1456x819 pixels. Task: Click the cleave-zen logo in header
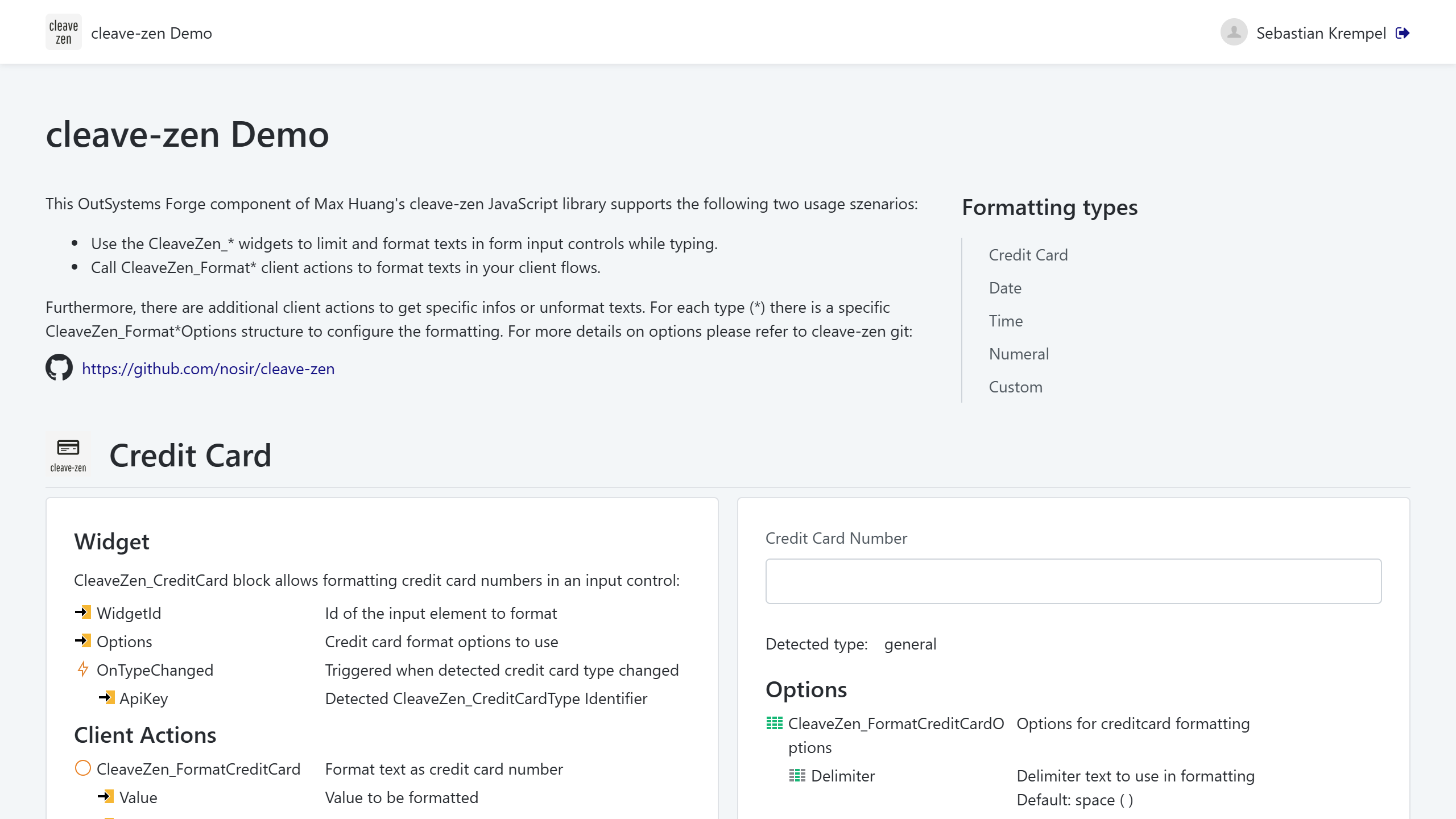coord(63,32)
